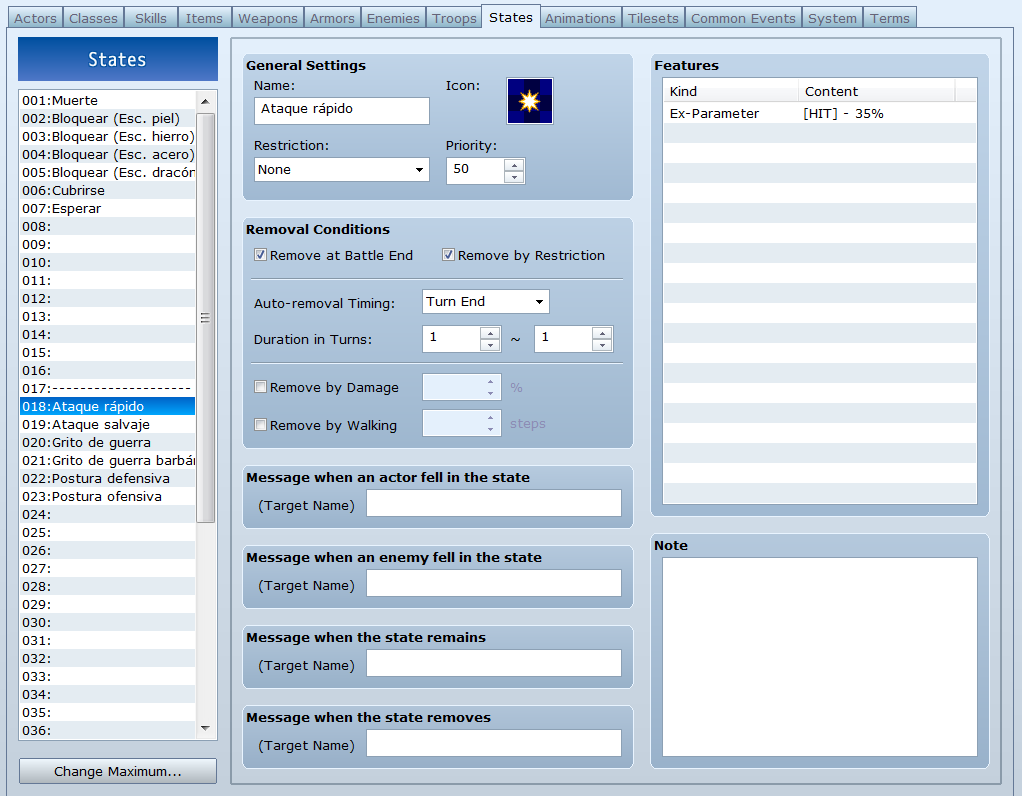Open the Troops tab
This screenshot has width=1022, height=796.
pos(454,18)
